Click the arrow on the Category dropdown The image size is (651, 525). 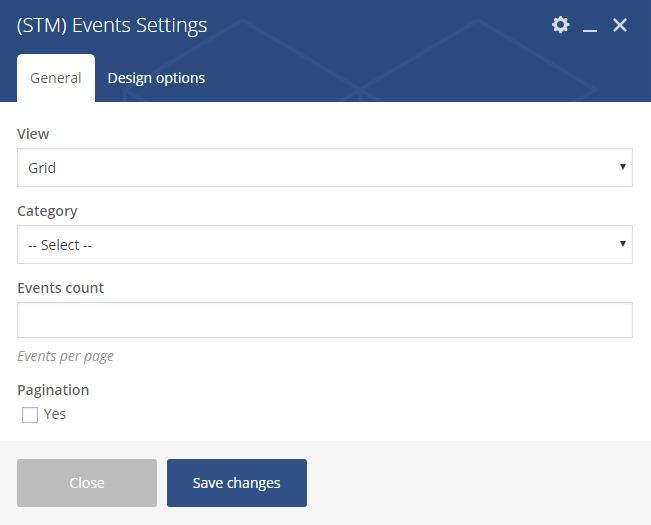click(x=622, y=244)
